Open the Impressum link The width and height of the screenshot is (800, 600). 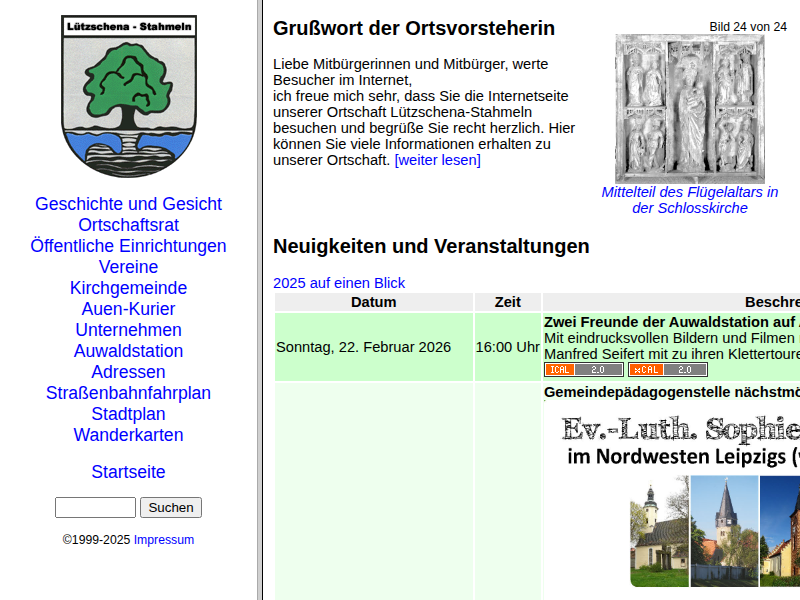[x=164, y=540]
